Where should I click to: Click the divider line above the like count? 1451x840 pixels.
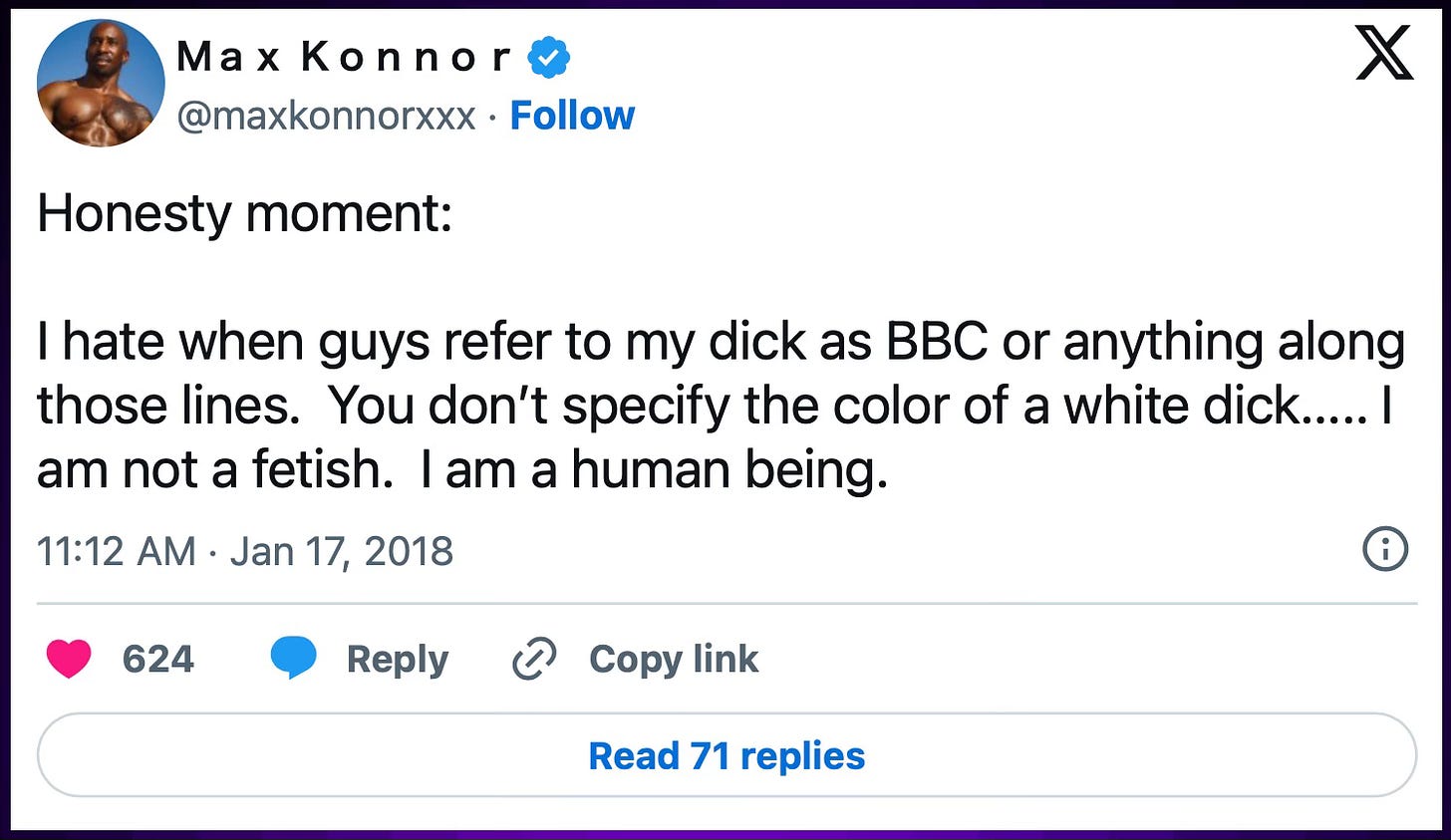[726, 604]
